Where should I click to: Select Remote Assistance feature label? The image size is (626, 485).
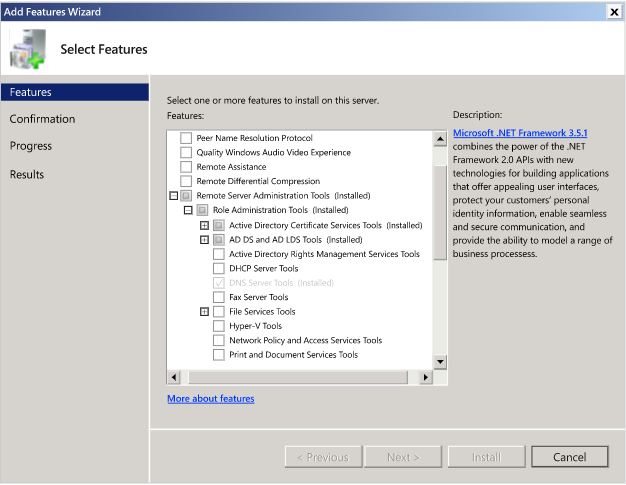click(231, 167)
